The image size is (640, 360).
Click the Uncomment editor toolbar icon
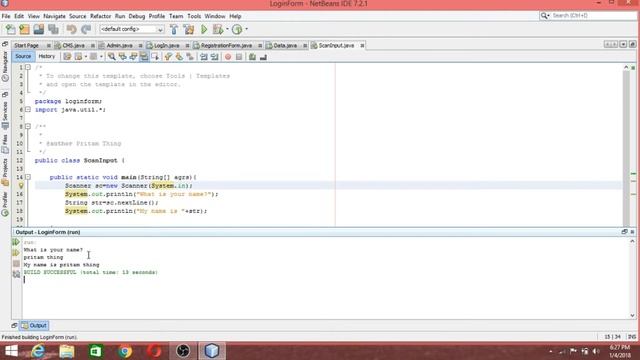(263, 57)
